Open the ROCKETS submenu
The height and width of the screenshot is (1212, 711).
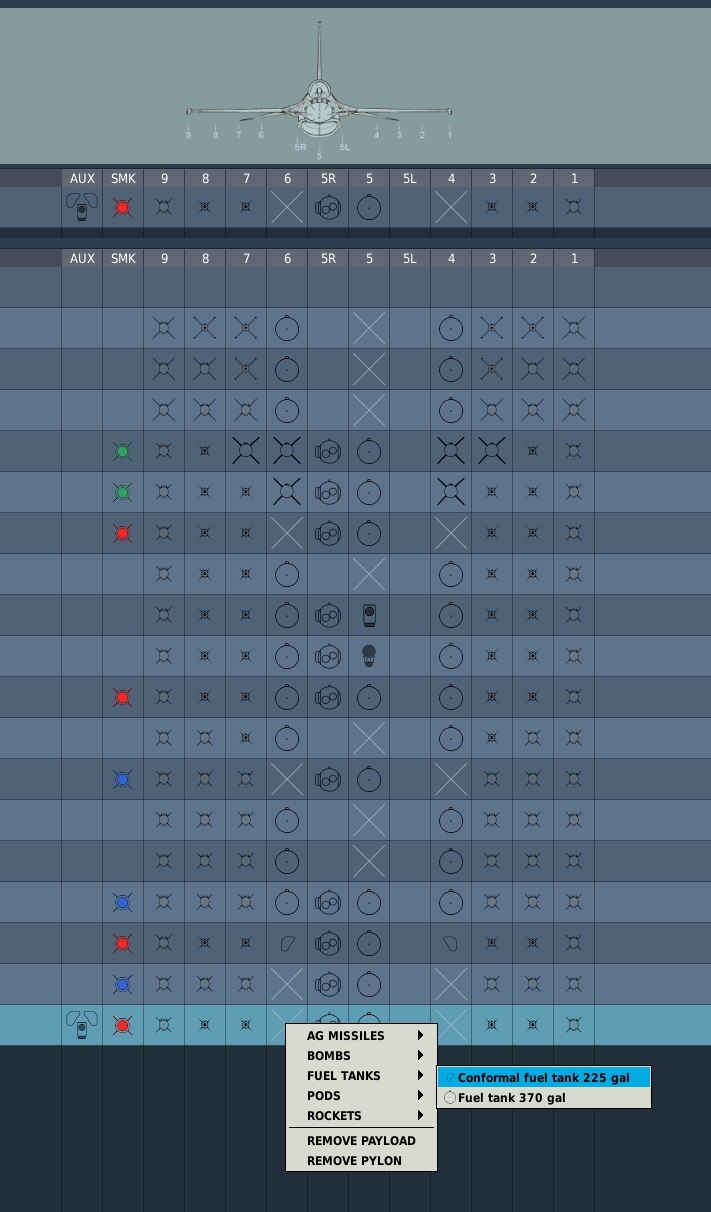coord(361,1116)
